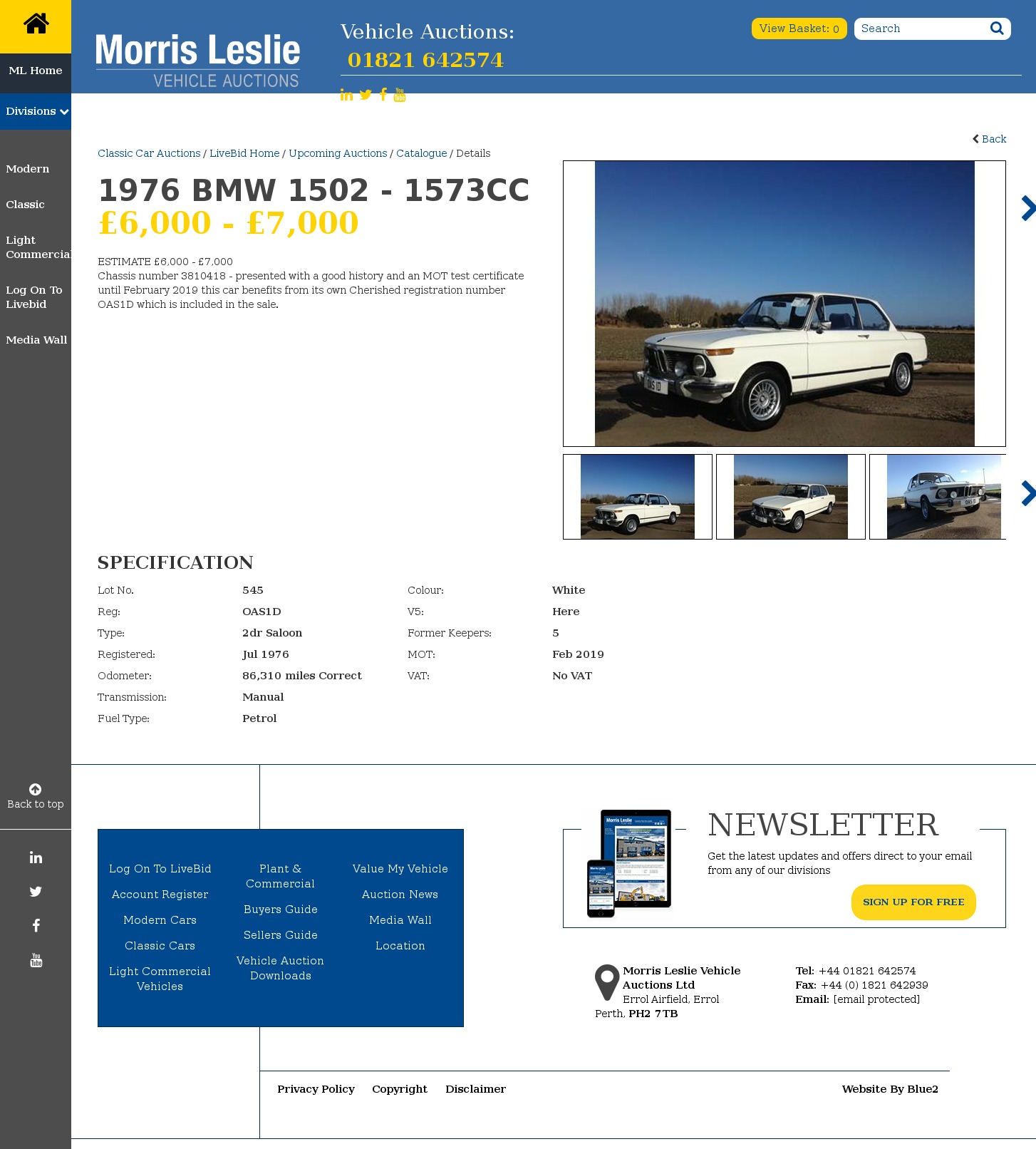Click the newsletter devices image
This screenshot has width=1036, height=1149.
pyautogui.click(x=629, y=863)
